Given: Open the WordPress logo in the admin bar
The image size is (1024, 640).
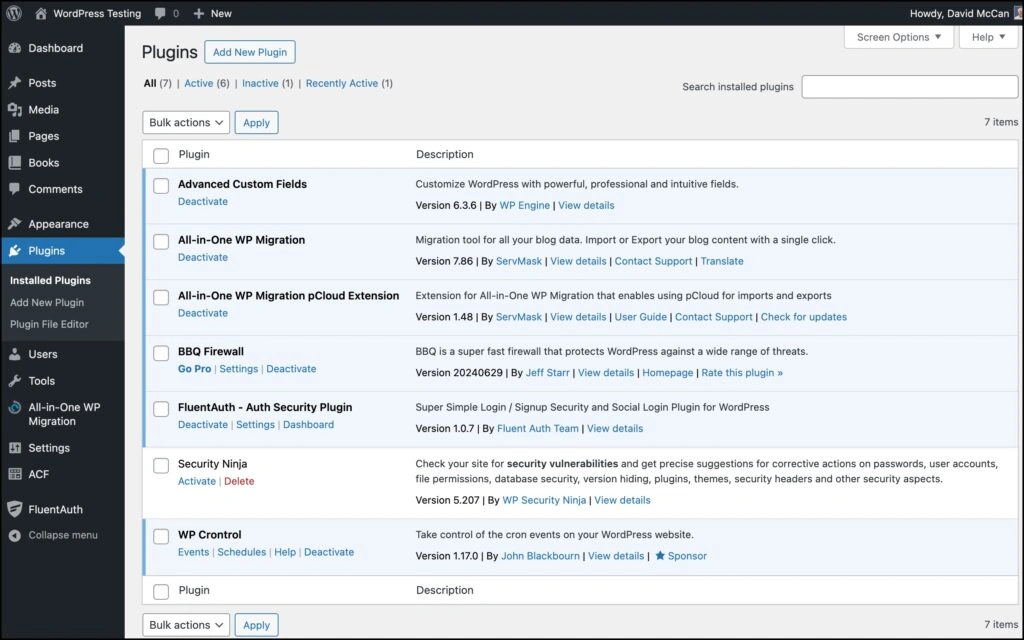Looking at the screenshot, I should [x=12, y=13].
